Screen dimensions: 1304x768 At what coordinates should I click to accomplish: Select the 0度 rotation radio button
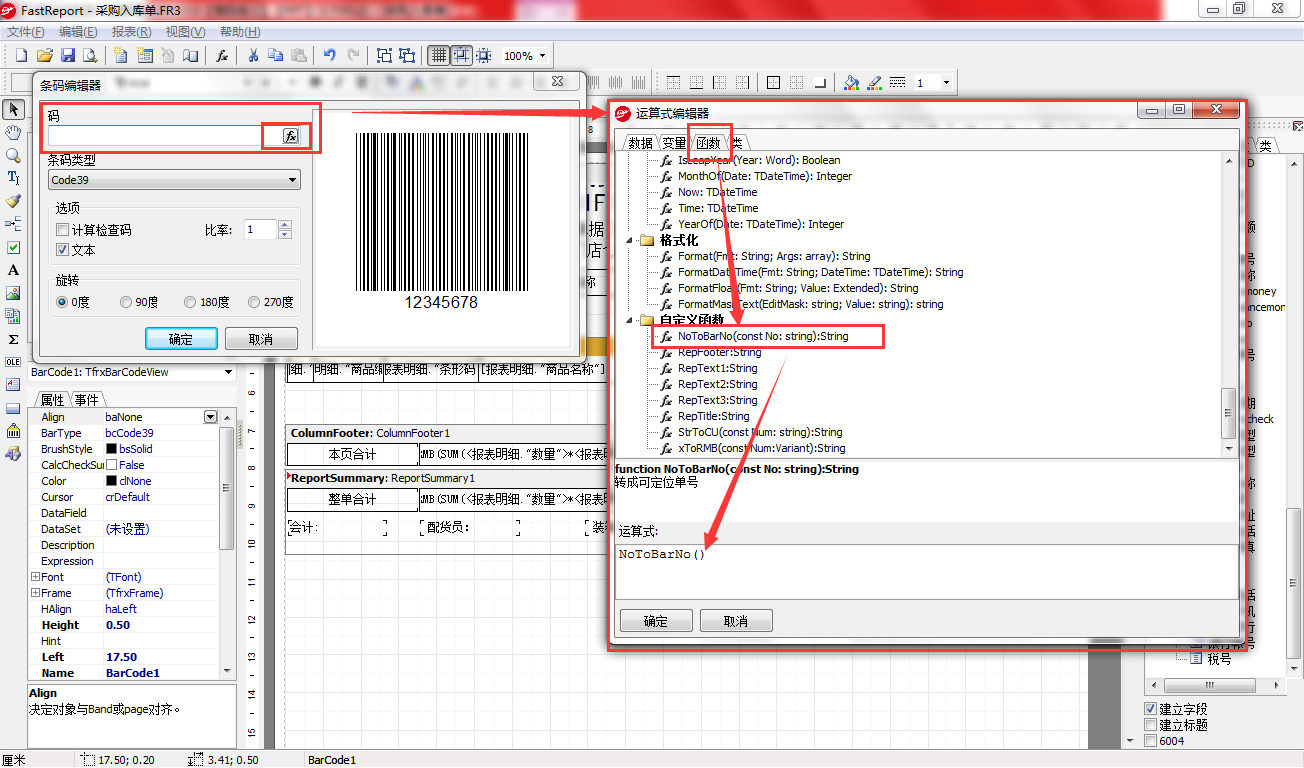pos(63,302)
